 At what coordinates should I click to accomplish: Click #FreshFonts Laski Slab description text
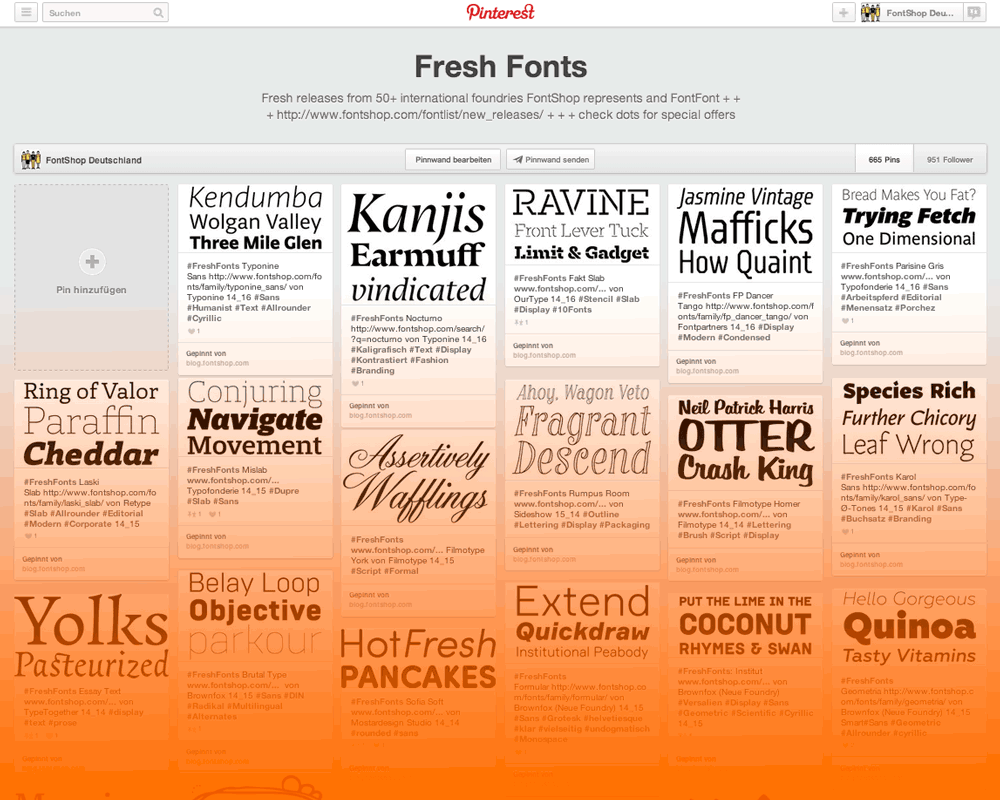(x=90, y=503)
